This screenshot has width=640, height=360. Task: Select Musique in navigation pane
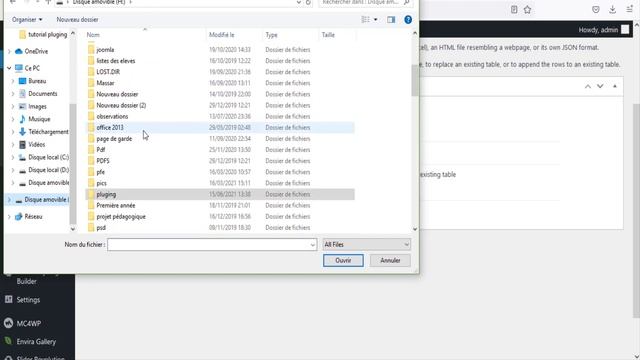[x=39, y=119]
